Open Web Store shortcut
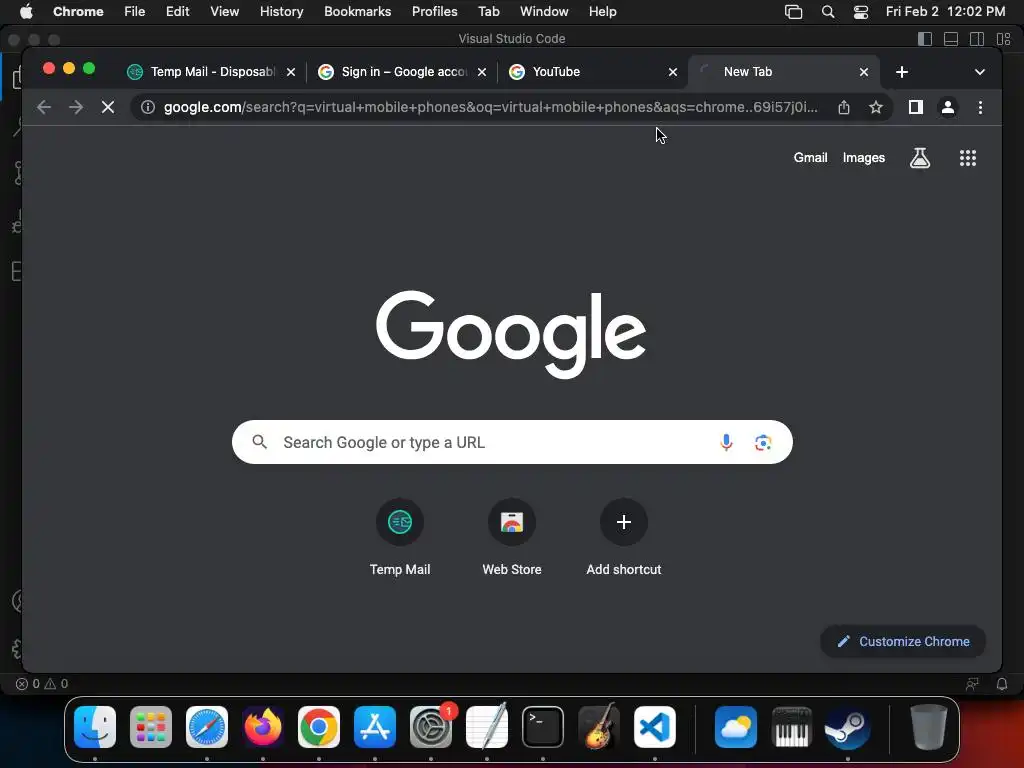Viewport: 1024px width, 768px height. 511,537
